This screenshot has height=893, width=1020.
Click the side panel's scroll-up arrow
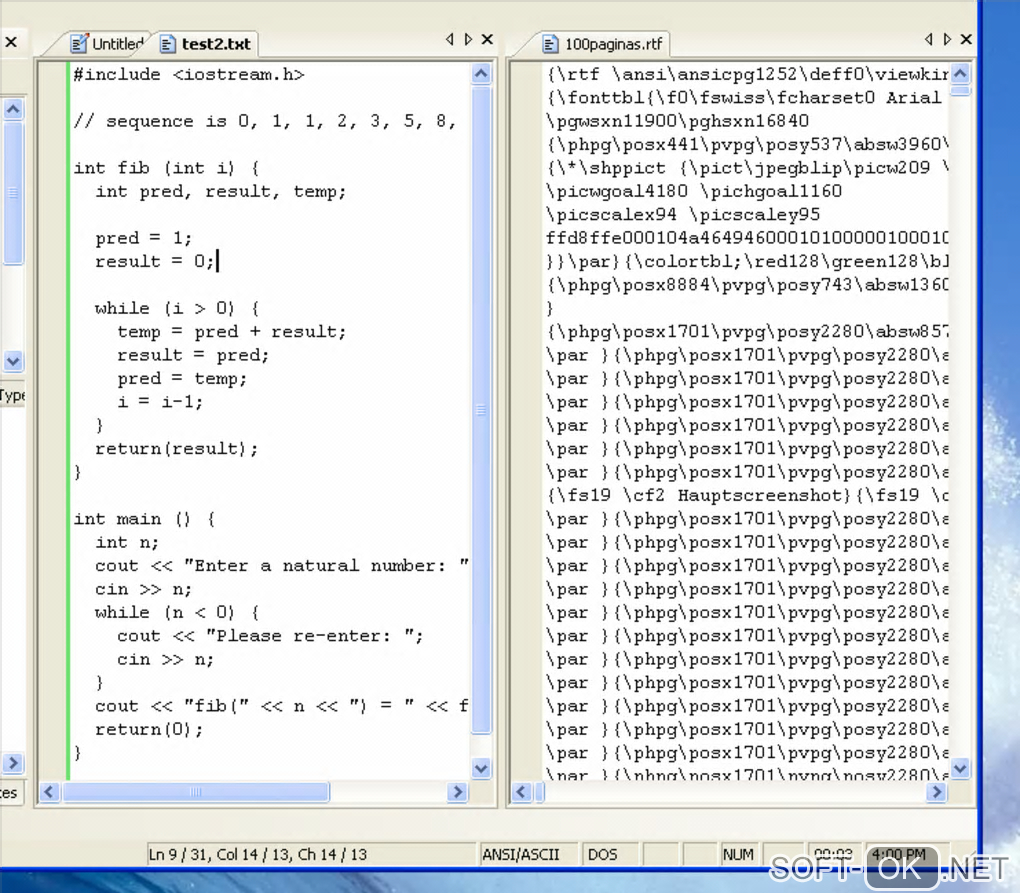(13, 109)
